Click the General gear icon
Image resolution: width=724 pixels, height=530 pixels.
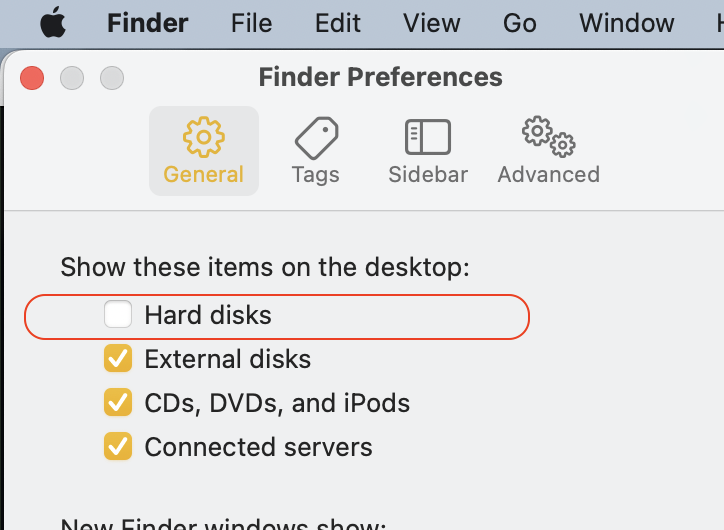coord(204,137)
